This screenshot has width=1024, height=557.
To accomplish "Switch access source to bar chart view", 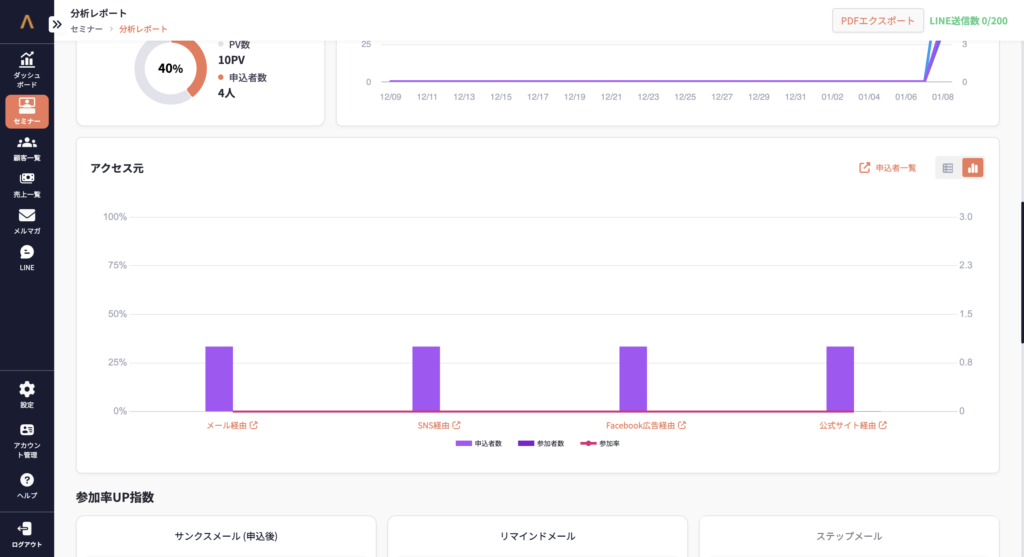I will (973, 168).
